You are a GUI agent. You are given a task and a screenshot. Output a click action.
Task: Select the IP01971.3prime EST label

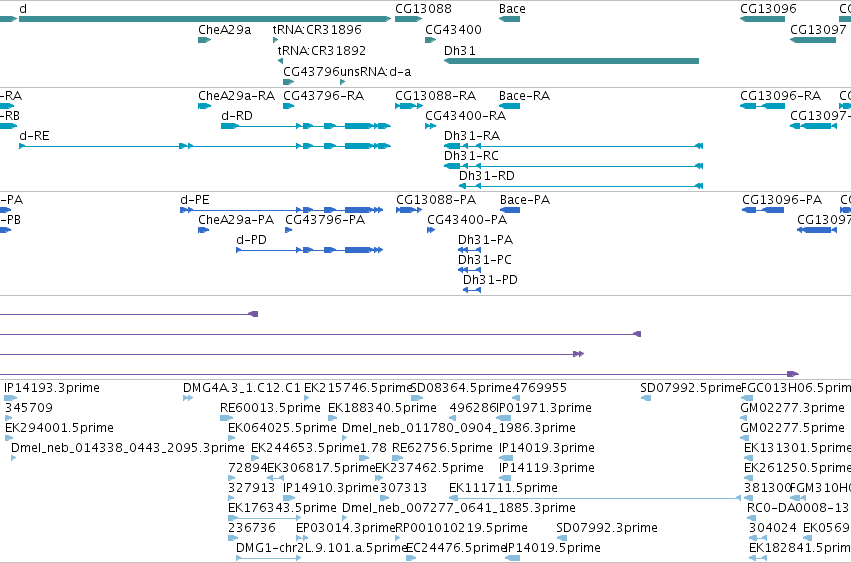(x=544, y=408)
